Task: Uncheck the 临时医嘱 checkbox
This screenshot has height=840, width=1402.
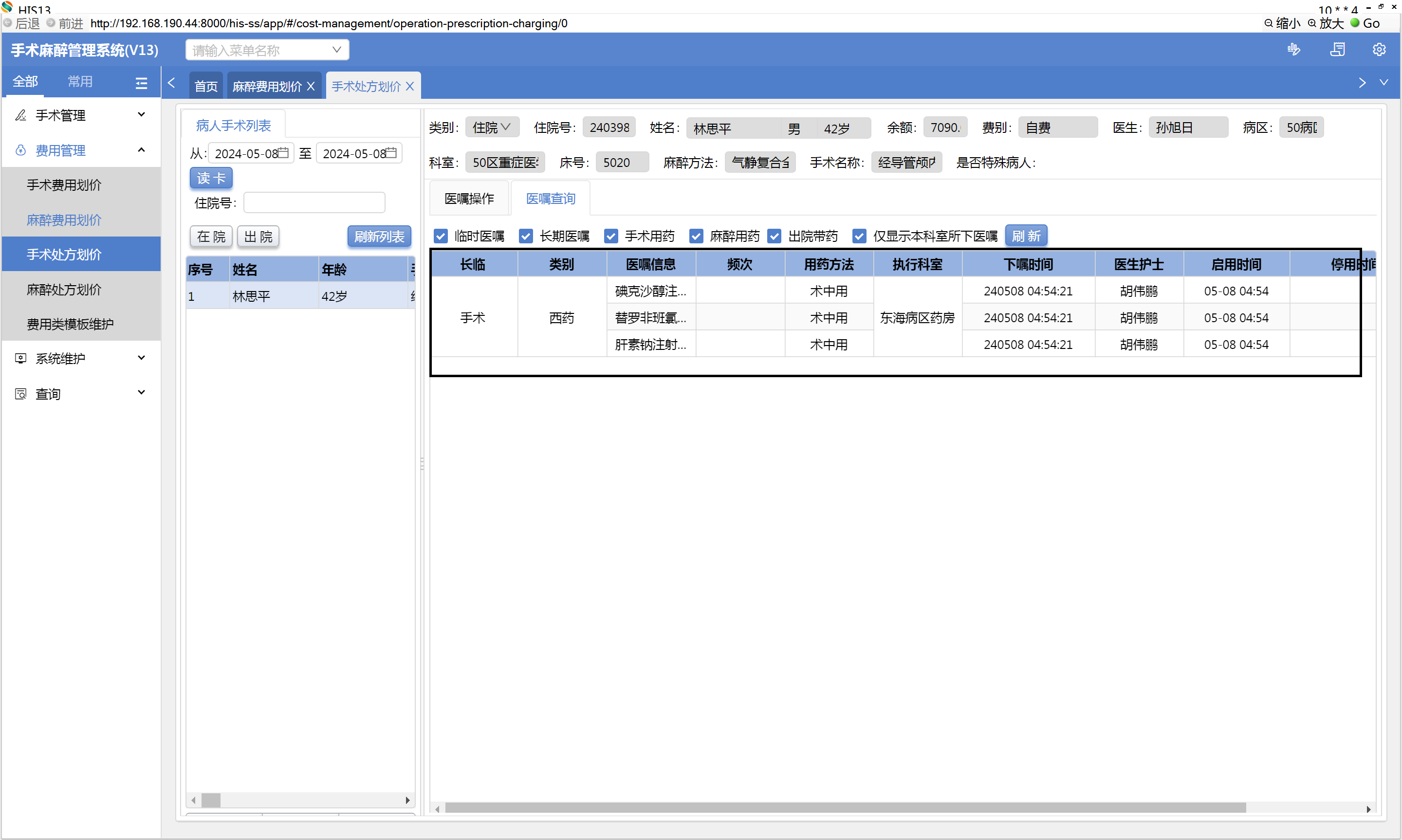Action: [441, 236]
